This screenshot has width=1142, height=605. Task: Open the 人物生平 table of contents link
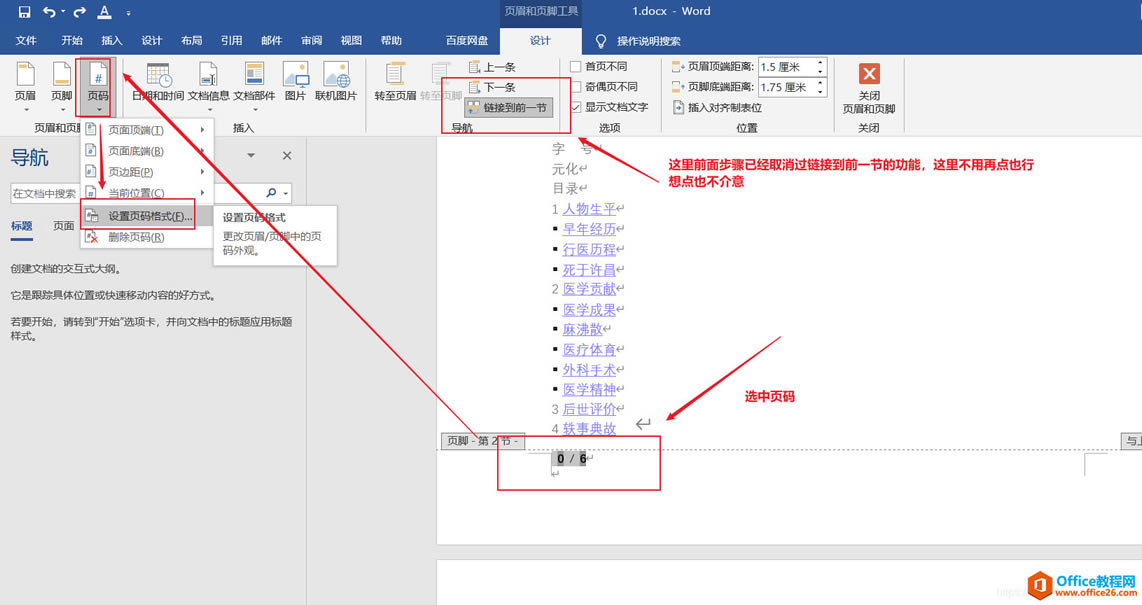(x=589, y=209)
